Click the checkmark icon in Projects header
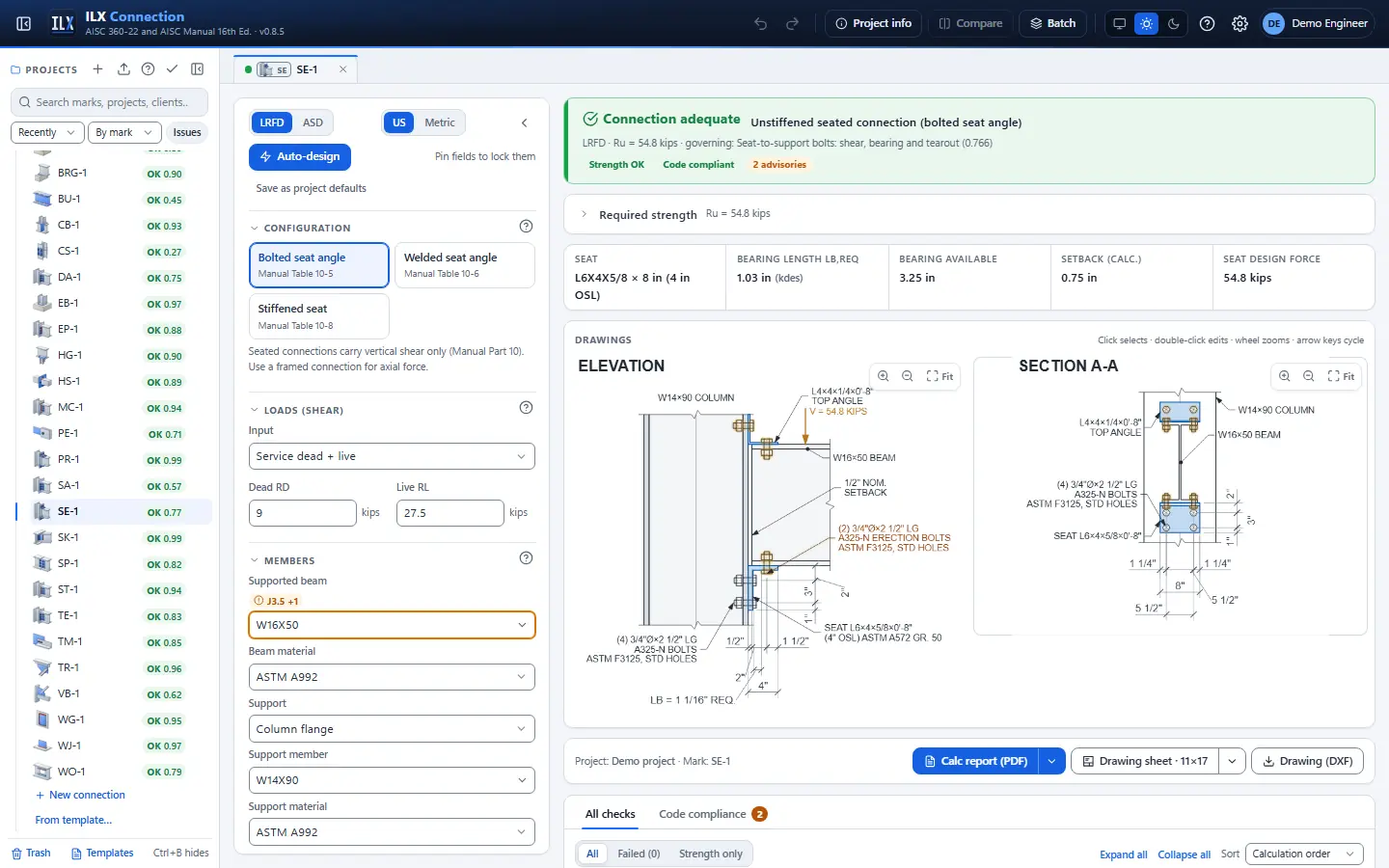Image resolution: width=1389 pixels, height=868 pixels. (x=172, y=68)
